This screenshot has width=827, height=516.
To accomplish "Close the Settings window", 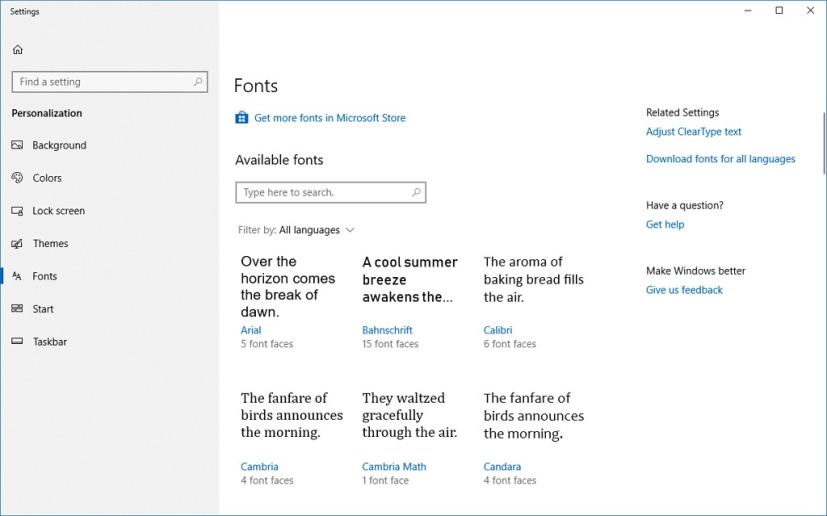I will point(811,11).
